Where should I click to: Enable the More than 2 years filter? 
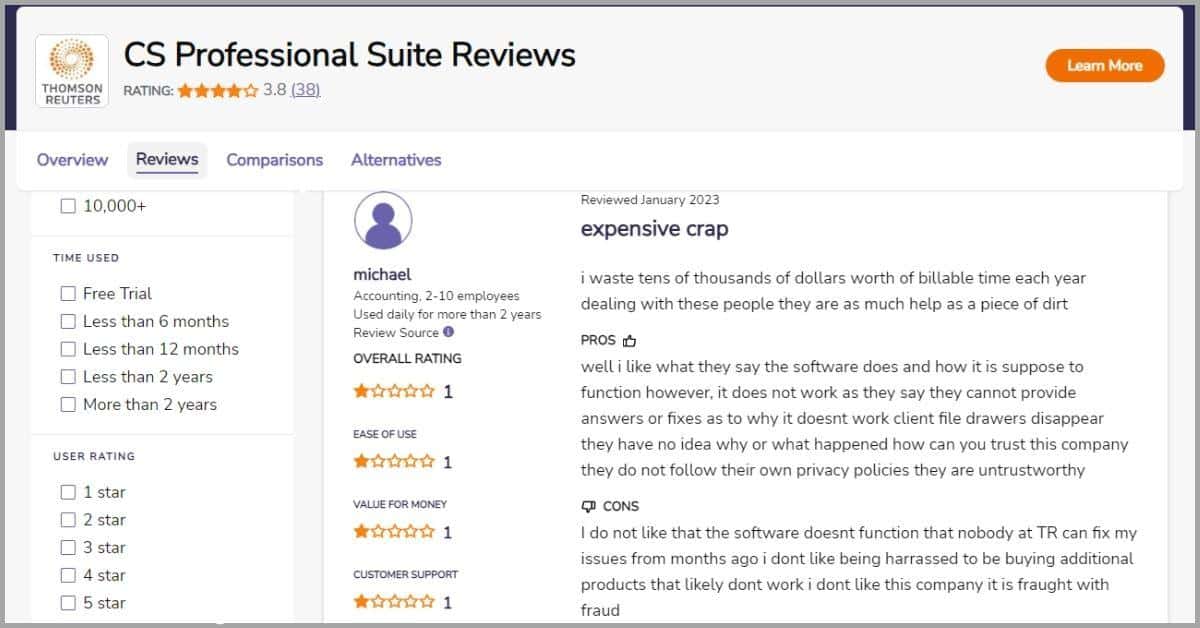[x=68, y=405]
